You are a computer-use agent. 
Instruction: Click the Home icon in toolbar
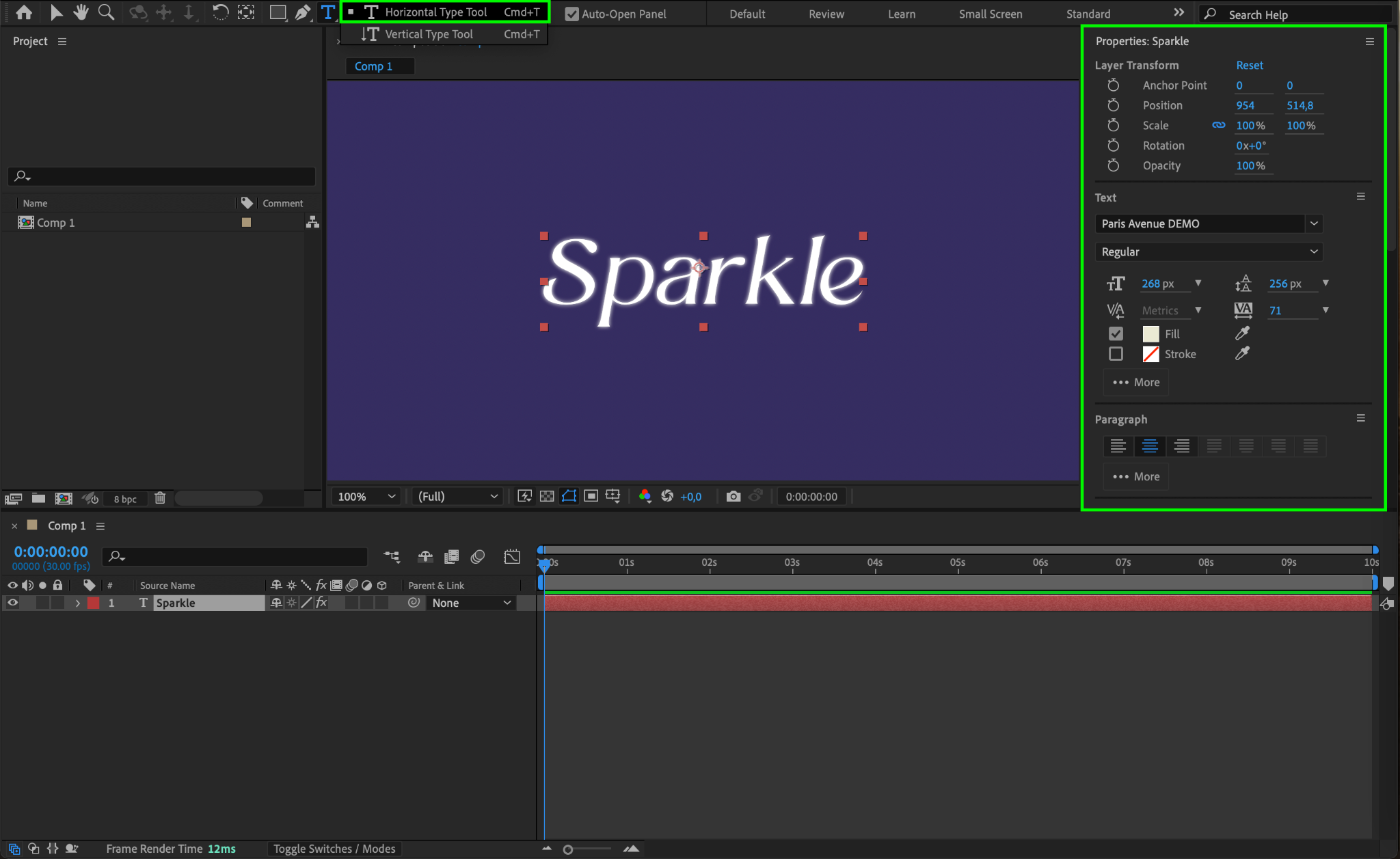click(x=24, y=12)
